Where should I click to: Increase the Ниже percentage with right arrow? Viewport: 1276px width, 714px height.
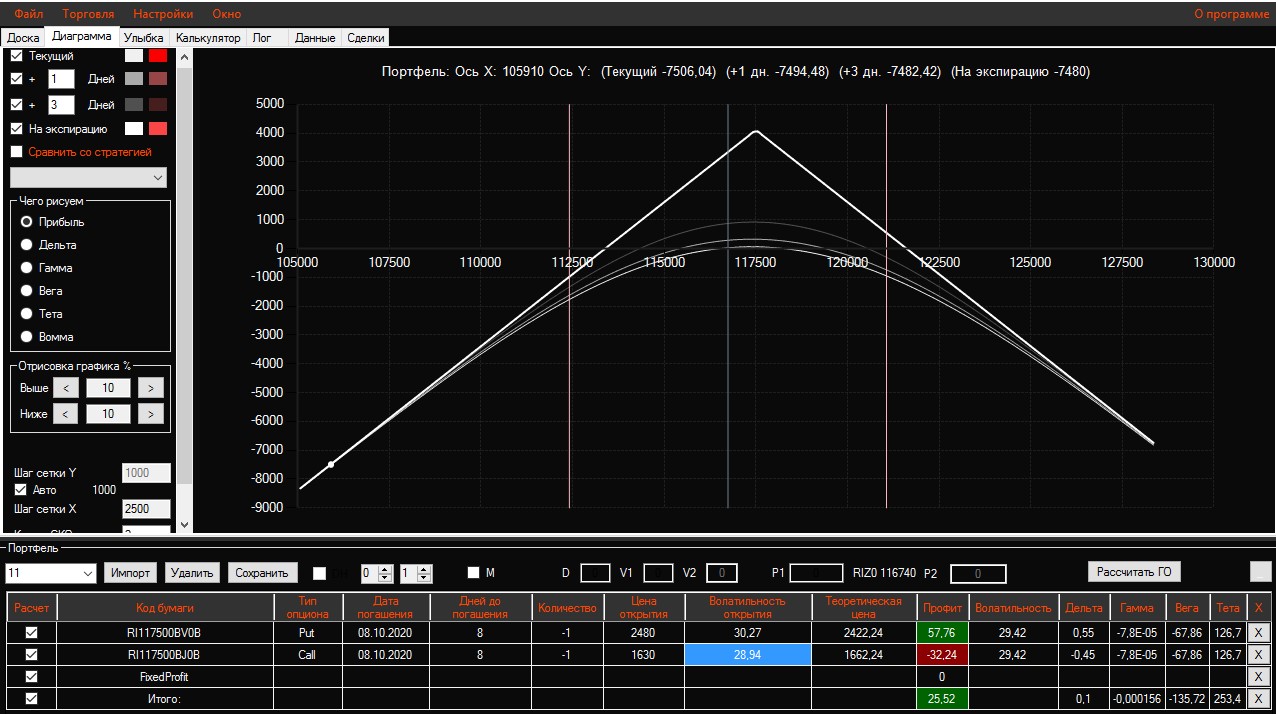pyautogui.click(x=150, y=413)
